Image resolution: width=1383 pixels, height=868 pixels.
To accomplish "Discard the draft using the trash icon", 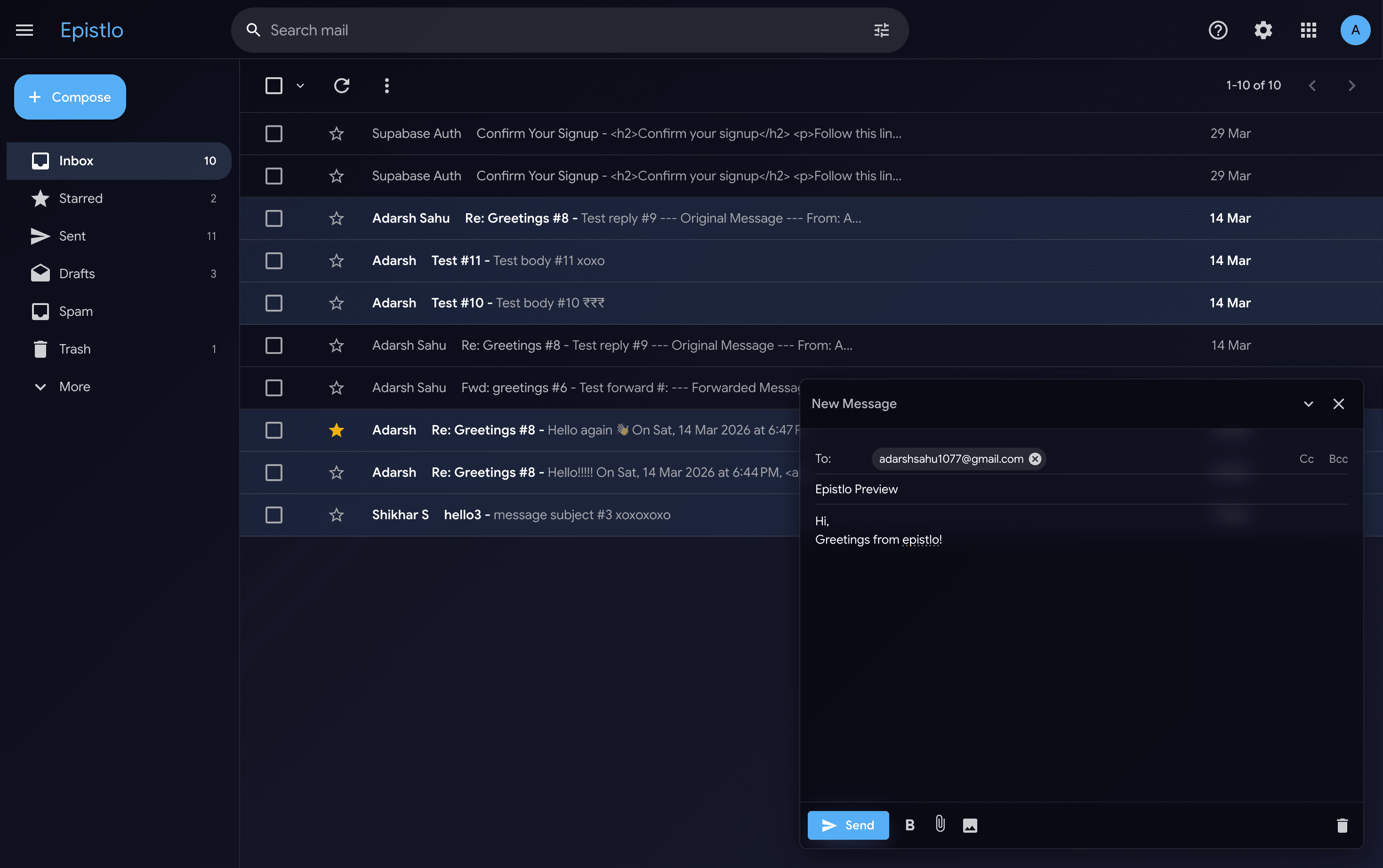I will coord(1341,825).
